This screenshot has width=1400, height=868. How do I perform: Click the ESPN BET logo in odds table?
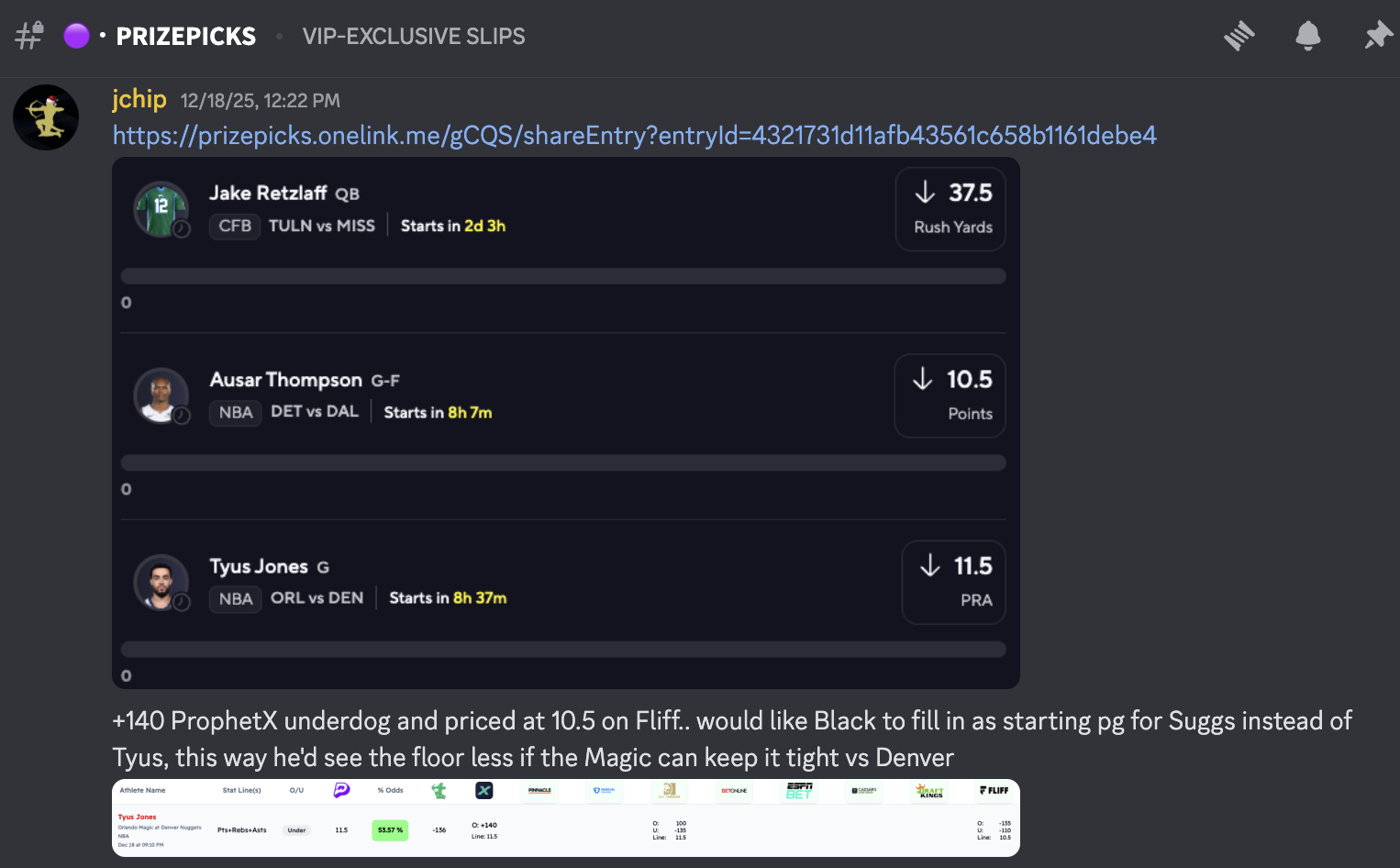(799, 791)
